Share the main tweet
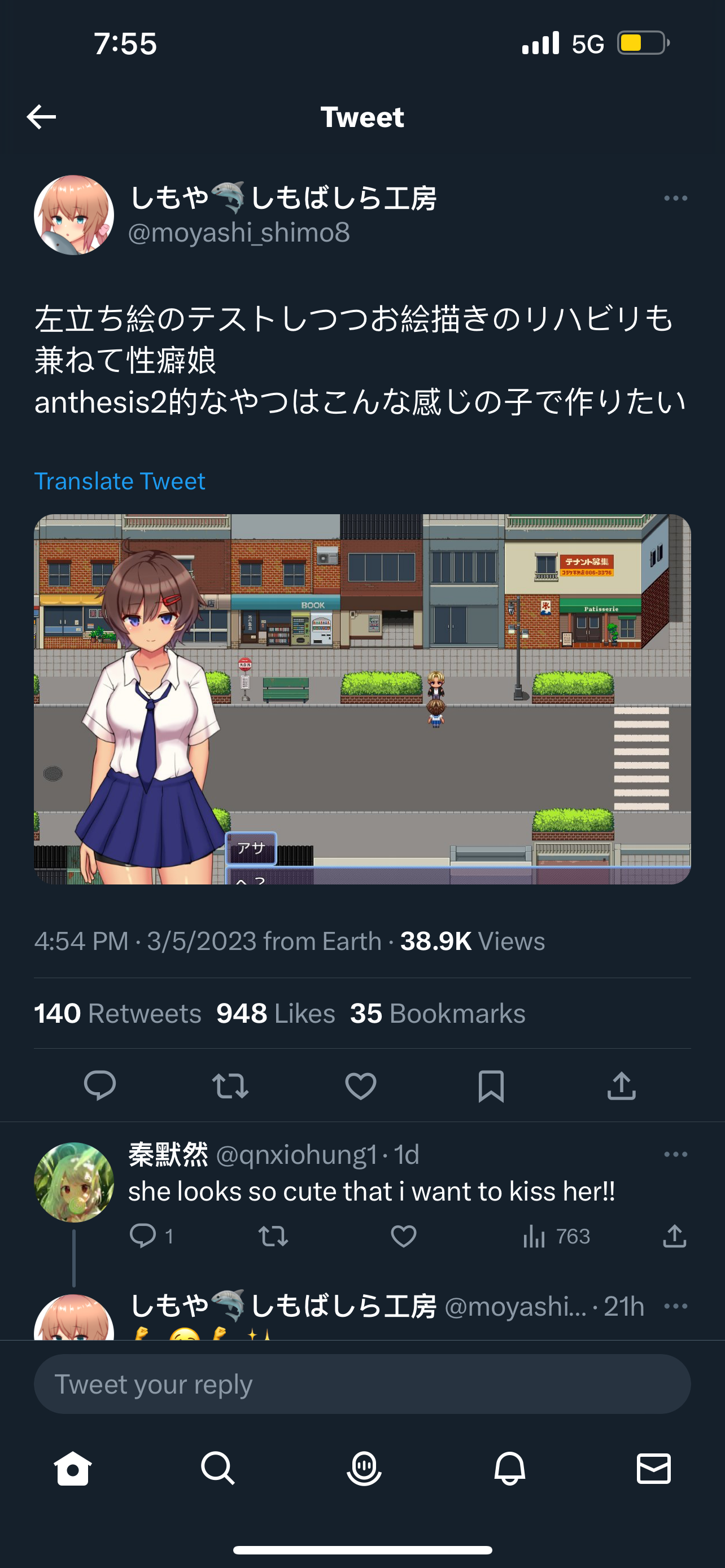 (x=622, y=1085)
